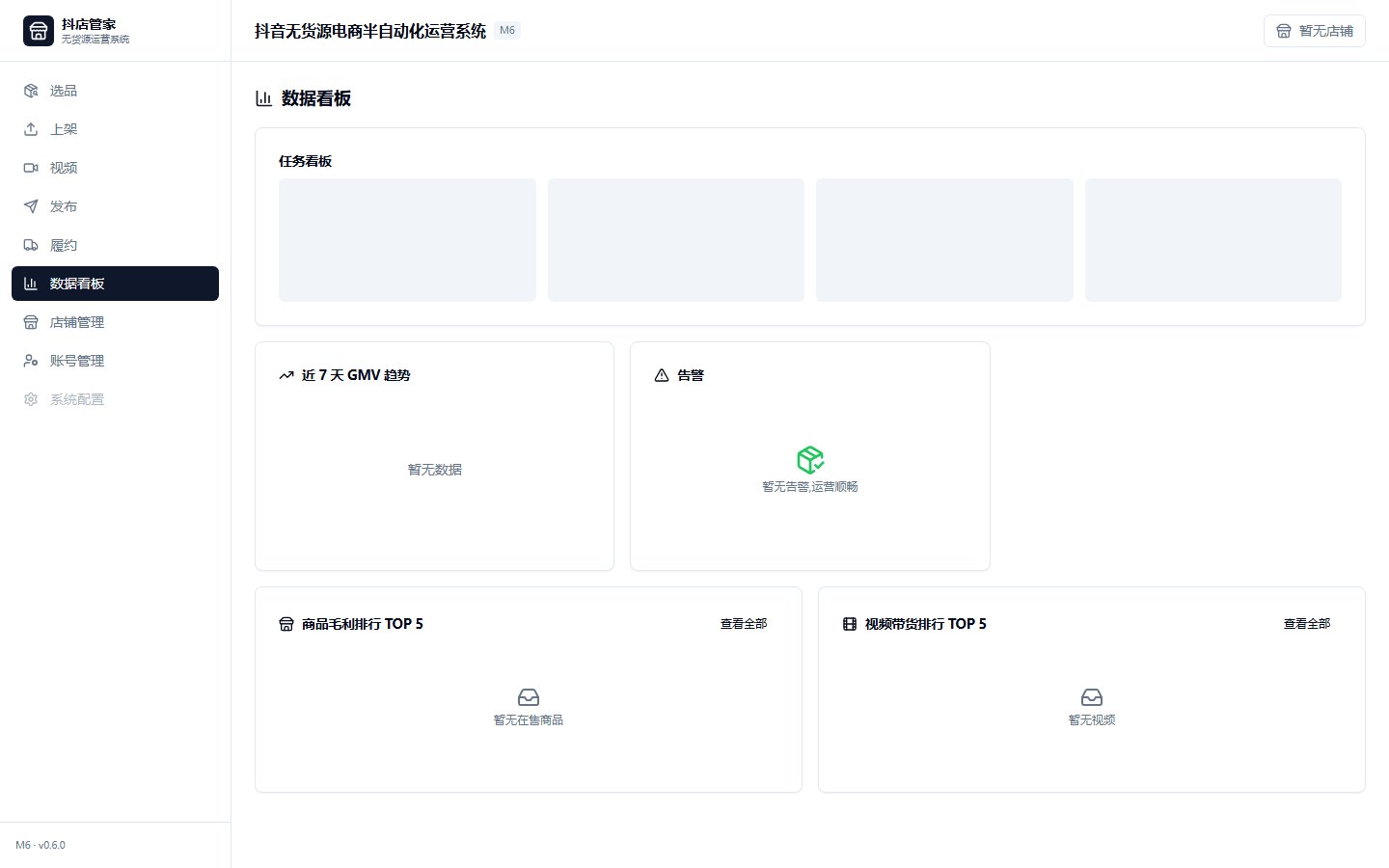The height and width of the screenshot is (868, 1389).
Task: Open the 暂无店铺 store selector
Action: click(x=1315, y=31)
